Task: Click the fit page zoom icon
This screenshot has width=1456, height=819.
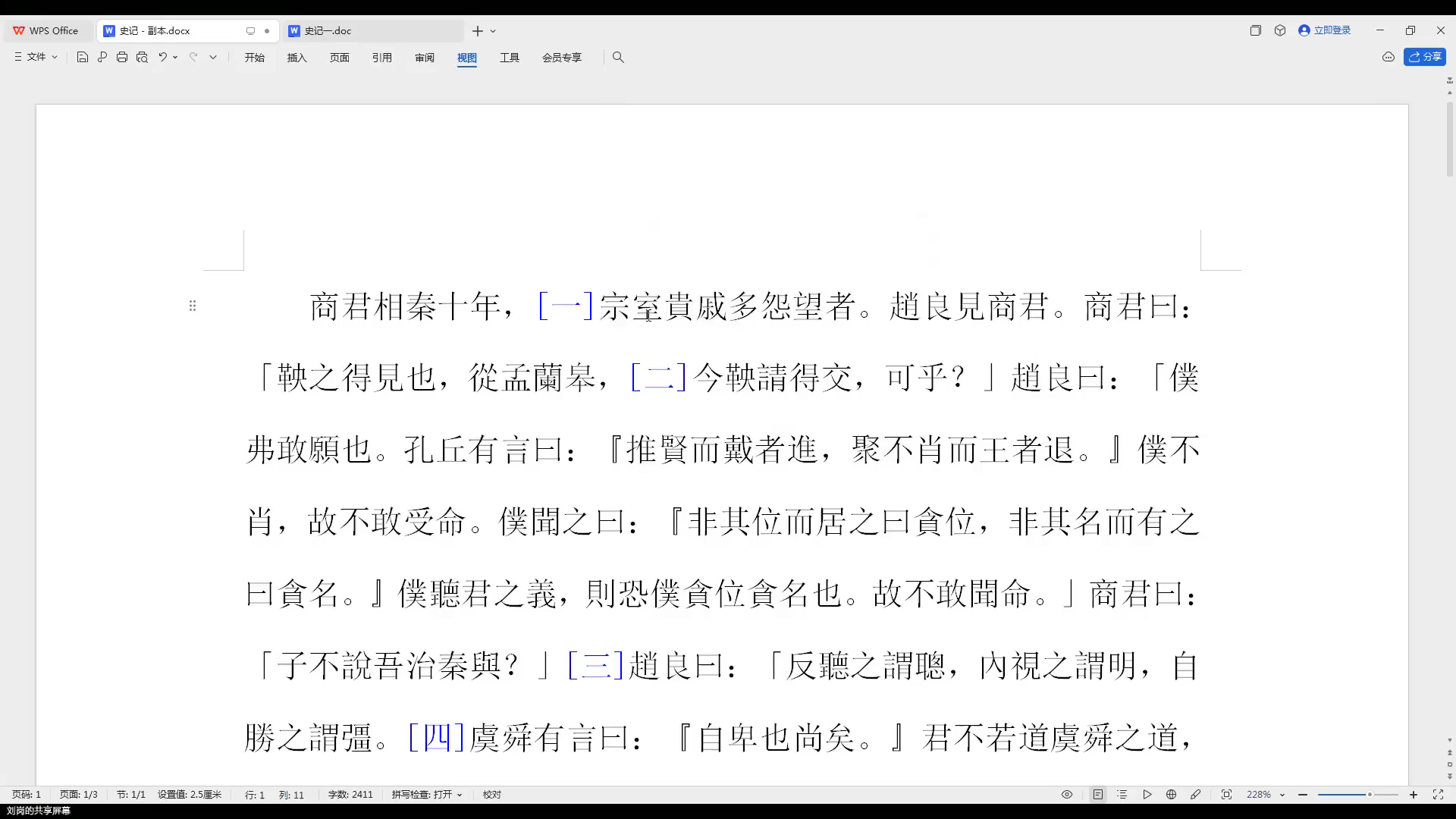Action: (x=1226, y=795)
